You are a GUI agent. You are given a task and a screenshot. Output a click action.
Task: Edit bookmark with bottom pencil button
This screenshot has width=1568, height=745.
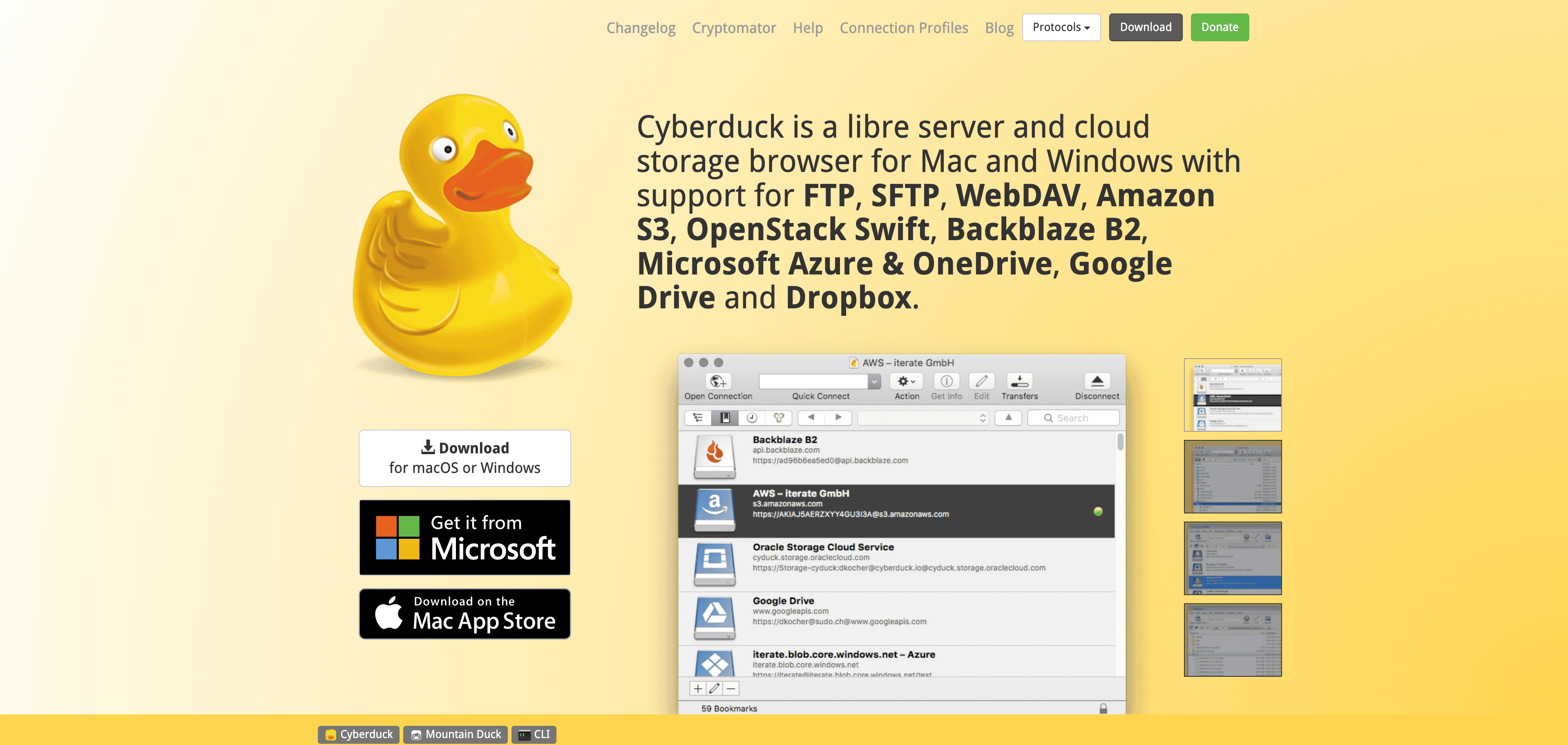click(714, 688)
